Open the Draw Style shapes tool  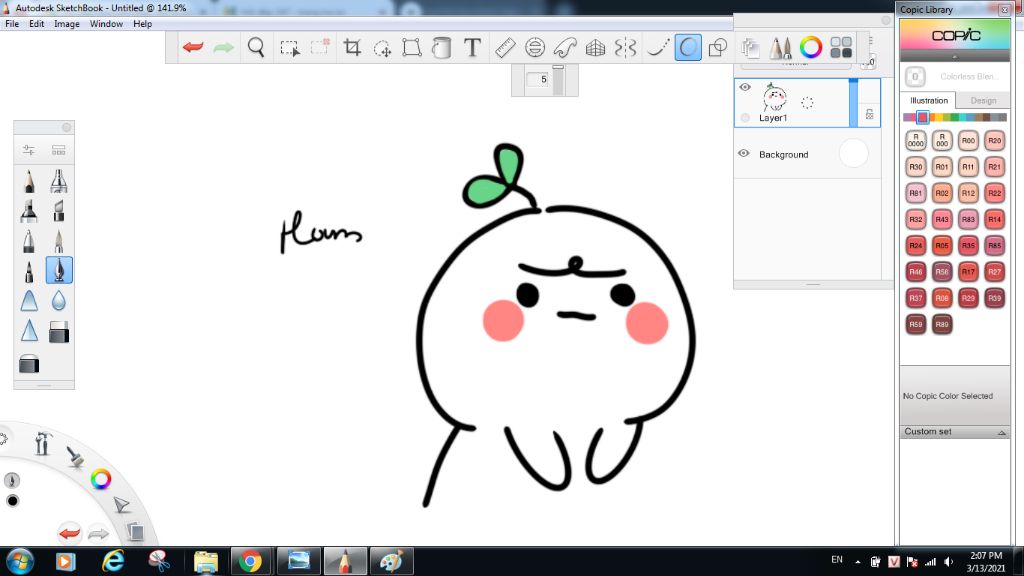click(718, 48)
